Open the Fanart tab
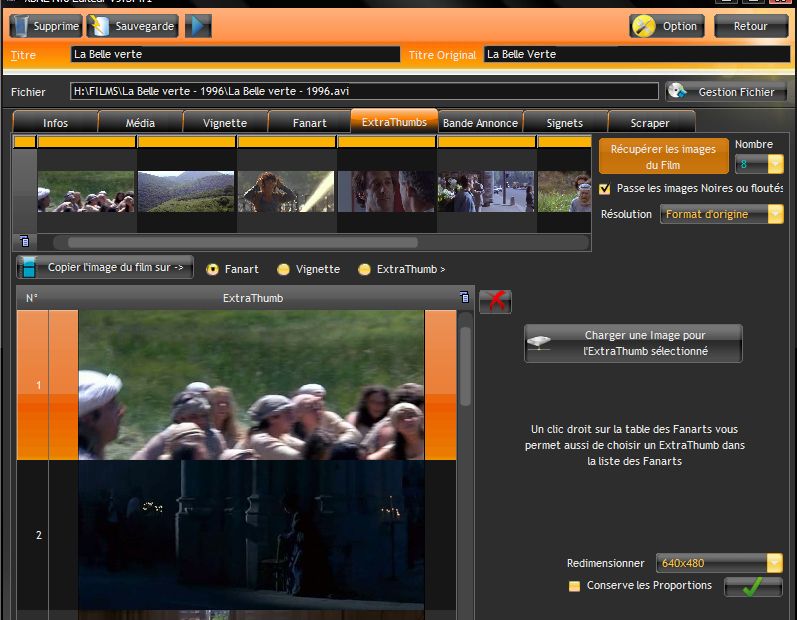 [310, 122]
